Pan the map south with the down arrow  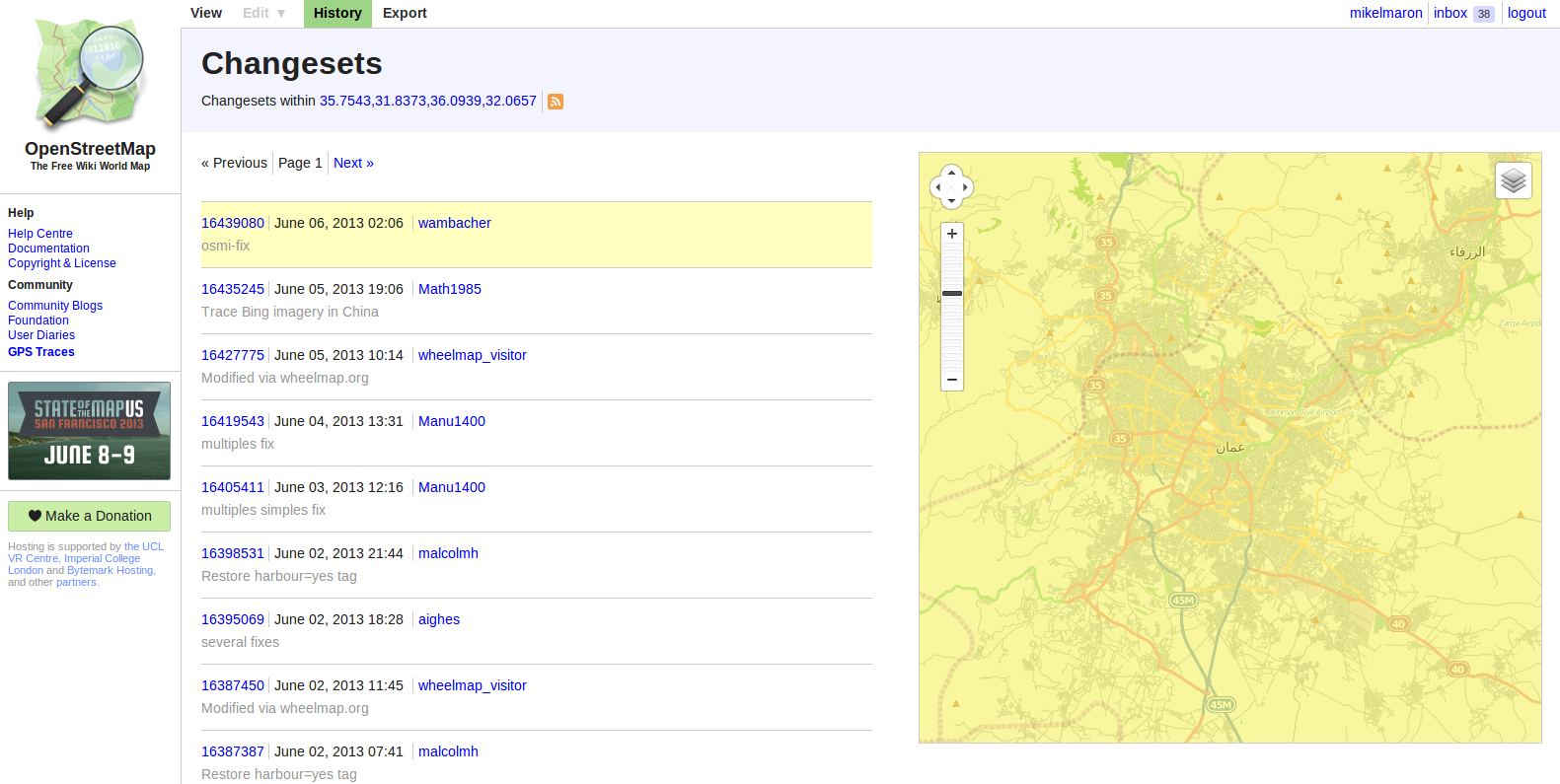click(x=951, y=201)
